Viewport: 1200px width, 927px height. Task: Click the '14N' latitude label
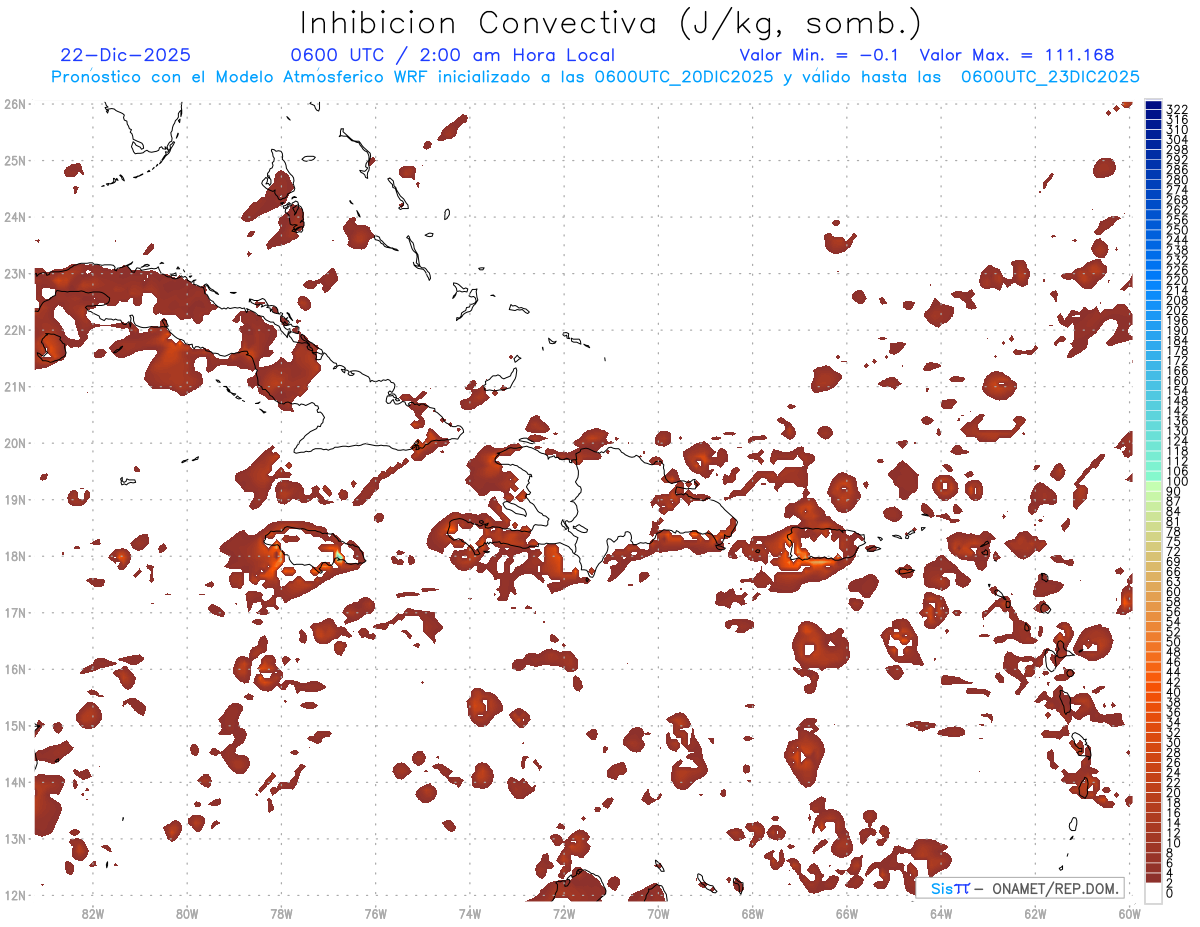(x=15, y=782)
